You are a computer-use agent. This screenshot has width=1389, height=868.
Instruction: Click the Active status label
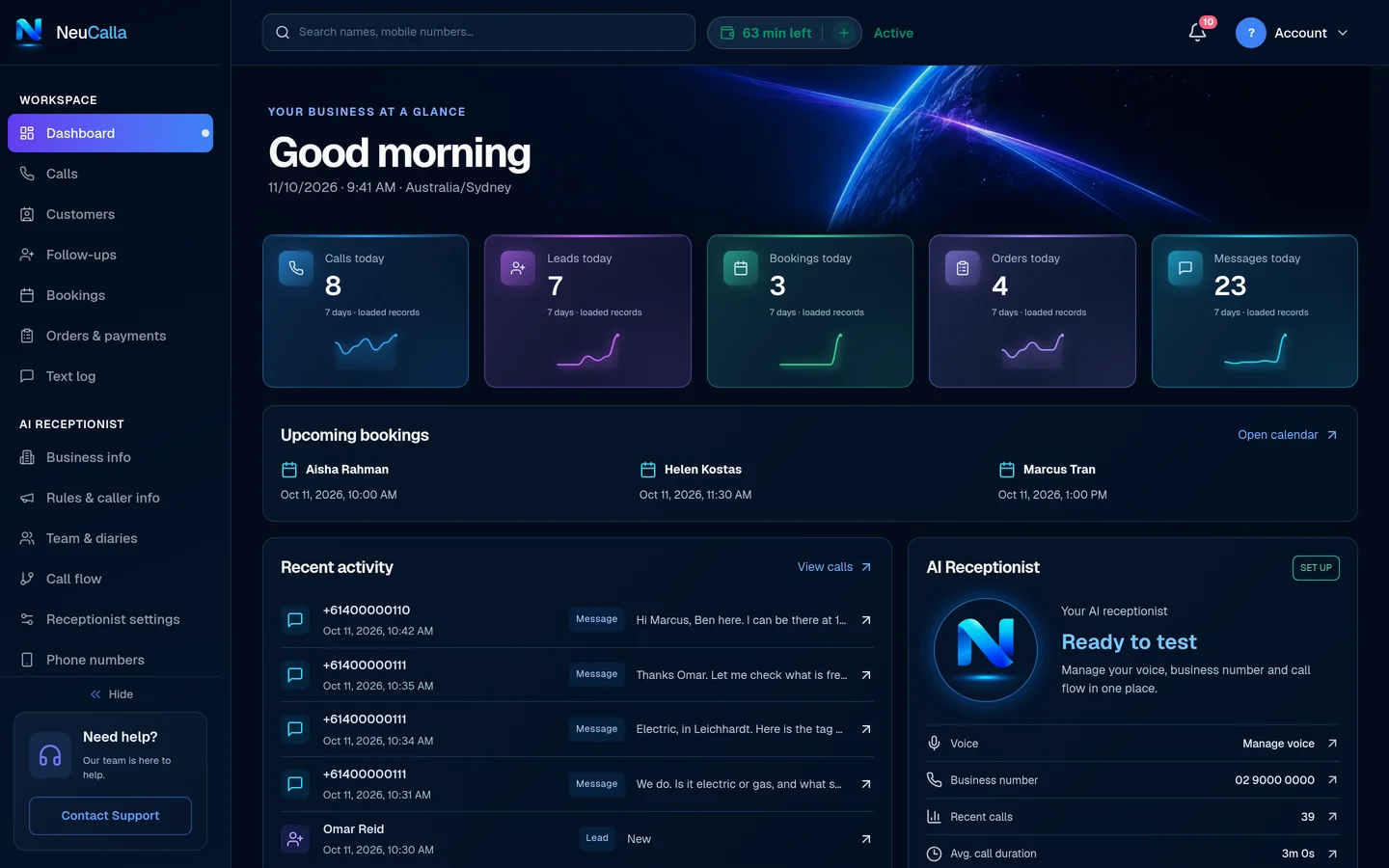(893, 33)
